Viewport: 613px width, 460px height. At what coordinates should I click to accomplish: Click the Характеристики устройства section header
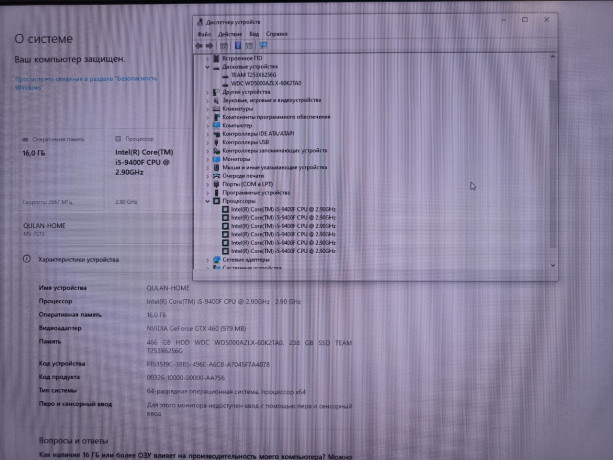click(x=79, y=260)
